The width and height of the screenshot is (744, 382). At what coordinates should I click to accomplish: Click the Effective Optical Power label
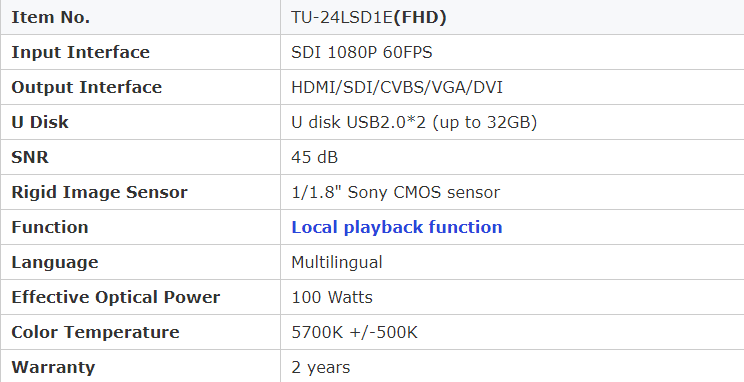pyautogui.click(x=116, y=298)
